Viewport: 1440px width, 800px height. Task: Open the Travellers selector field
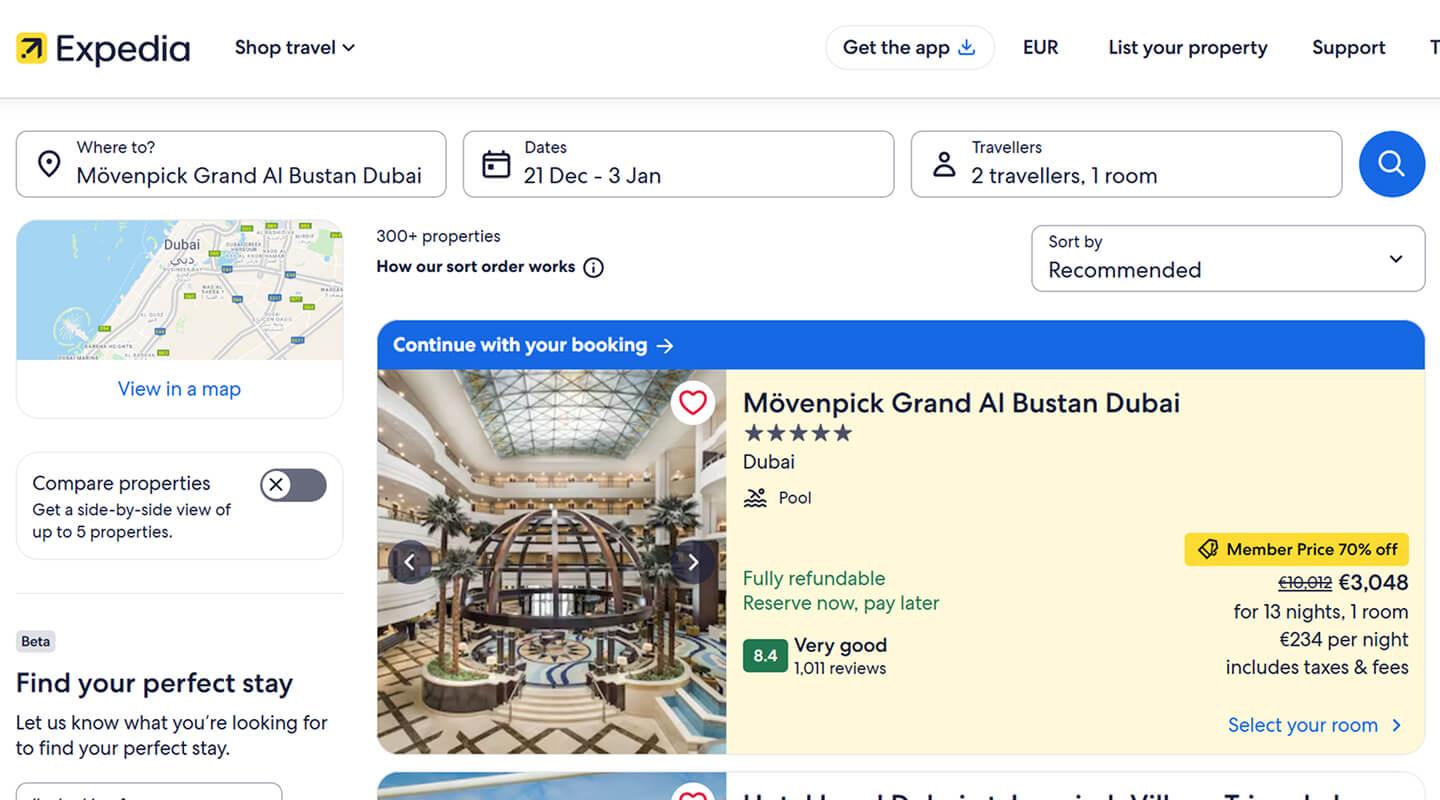(1126, 164)
